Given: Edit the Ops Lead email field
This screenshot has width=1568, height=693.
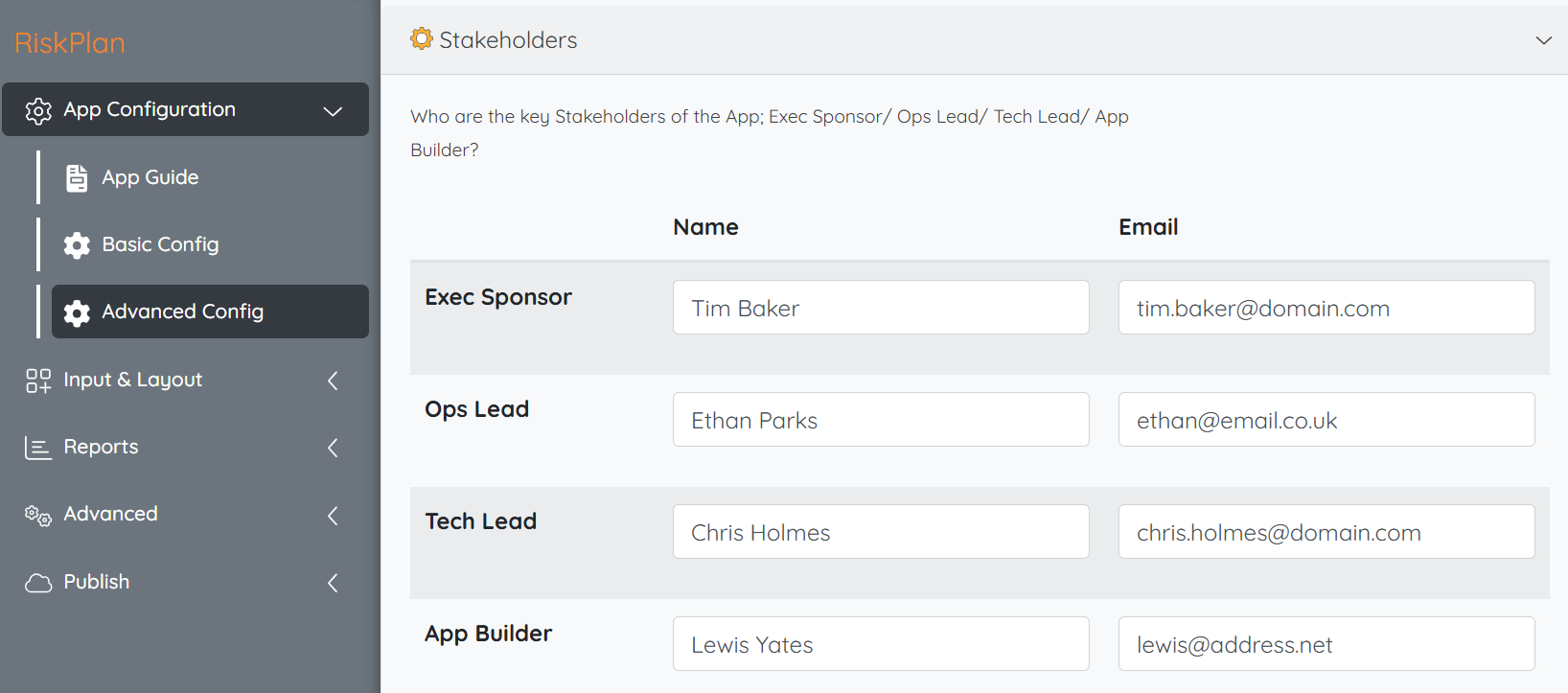Looking at the screenshot, I should click(x=1326, y=420).
